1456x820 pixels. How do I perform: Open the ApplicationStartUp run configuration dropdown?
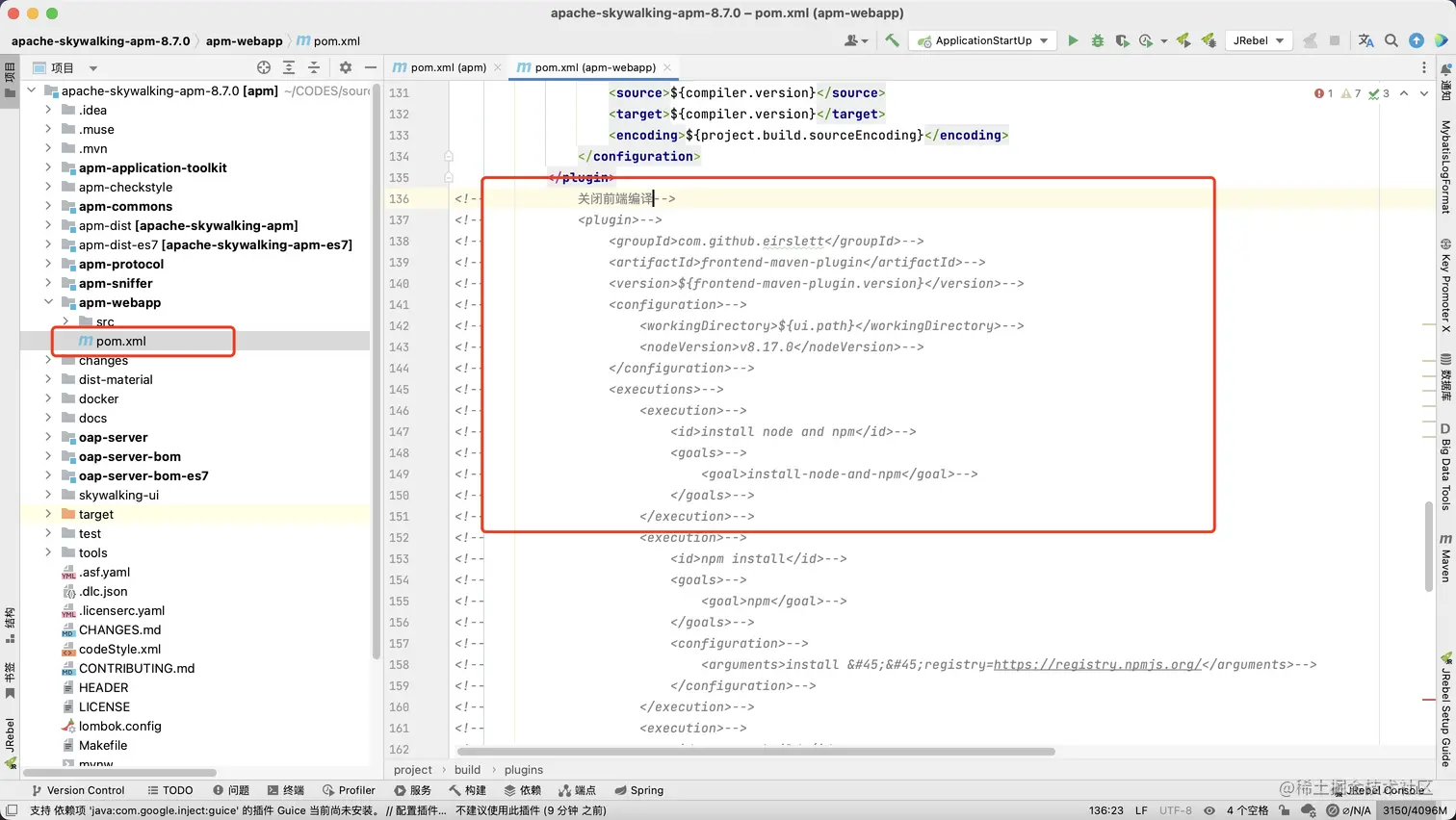click(982, 40)
